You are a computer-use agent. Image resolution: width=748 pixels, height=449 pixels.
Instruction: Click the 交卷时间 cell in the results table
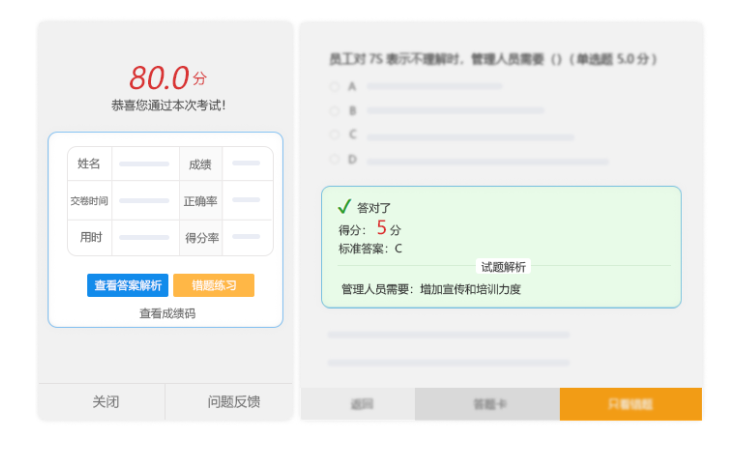point(89,201)
